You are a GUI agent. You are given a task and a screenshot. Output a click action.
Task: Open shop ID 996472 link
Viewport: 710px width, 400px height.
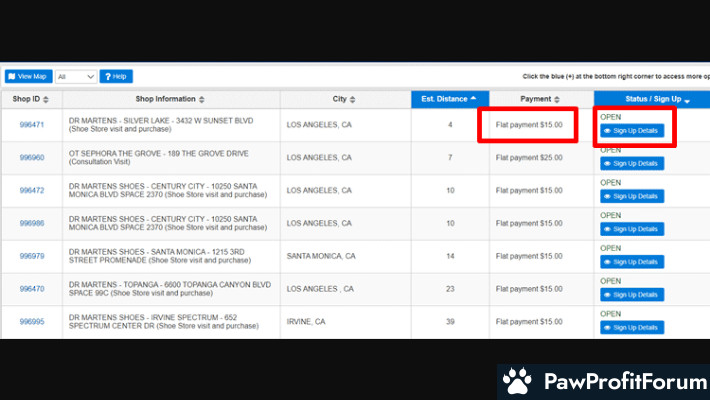32,191
